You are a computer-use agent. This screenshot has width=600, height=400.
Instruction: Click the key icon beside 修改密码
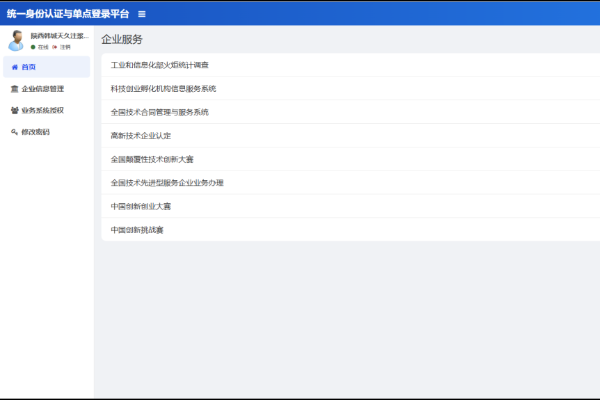[14, 132]
